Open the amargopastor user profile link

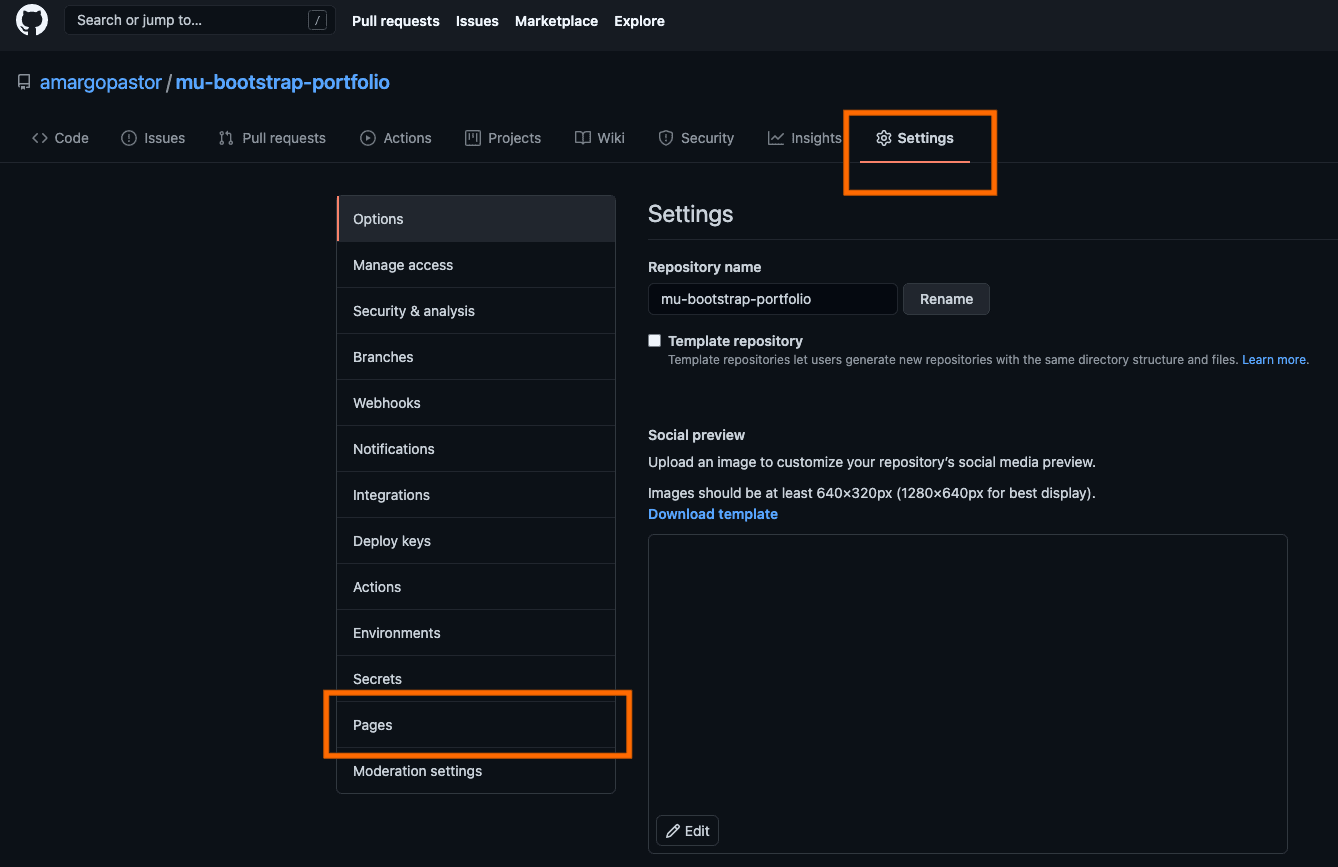[101, 83]
